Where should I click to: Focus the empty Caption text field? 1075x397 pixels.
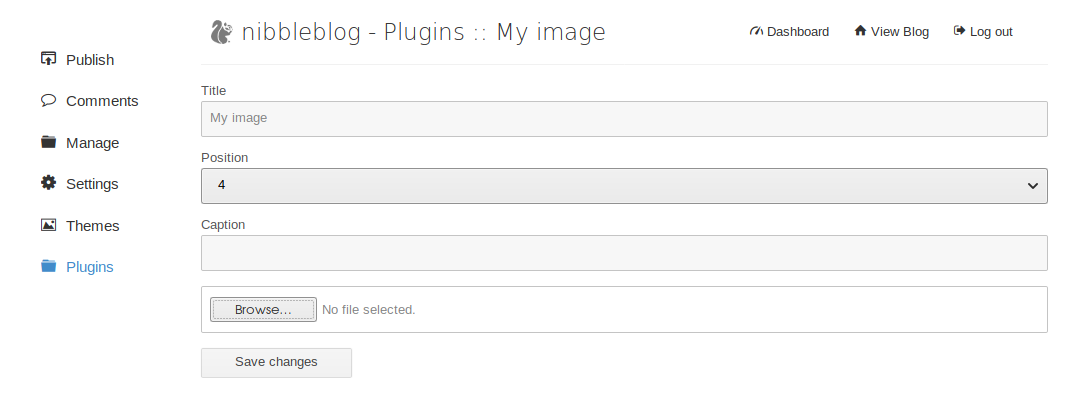[624, 253]
